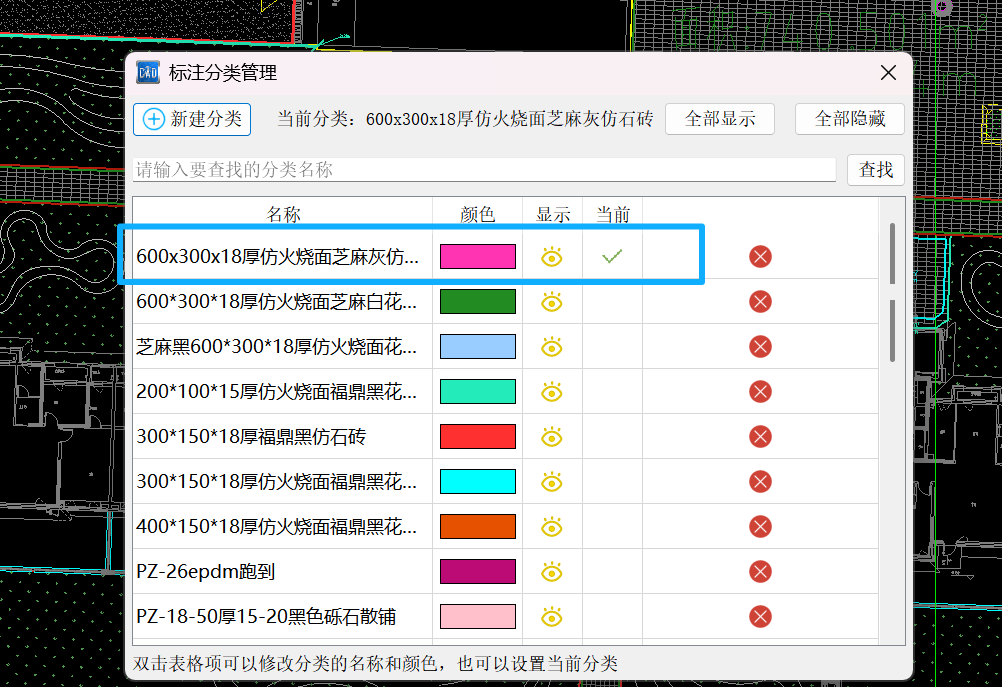Click 全部隐藏 to hide all categories
The image size is (1002, 687).
(x=849, y=119)
